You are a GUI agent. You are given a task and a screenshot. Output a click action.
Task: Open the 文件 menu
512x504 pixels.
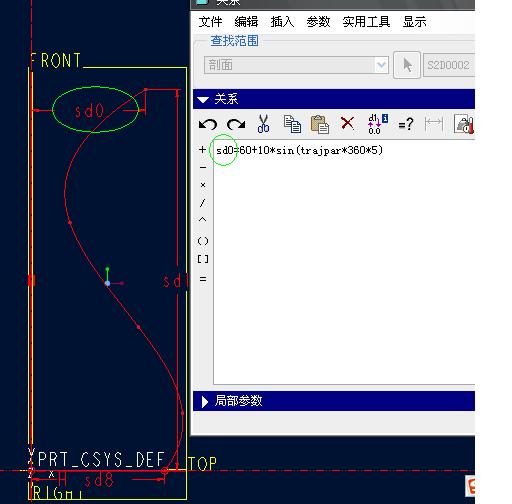click(x=210, y=22)
